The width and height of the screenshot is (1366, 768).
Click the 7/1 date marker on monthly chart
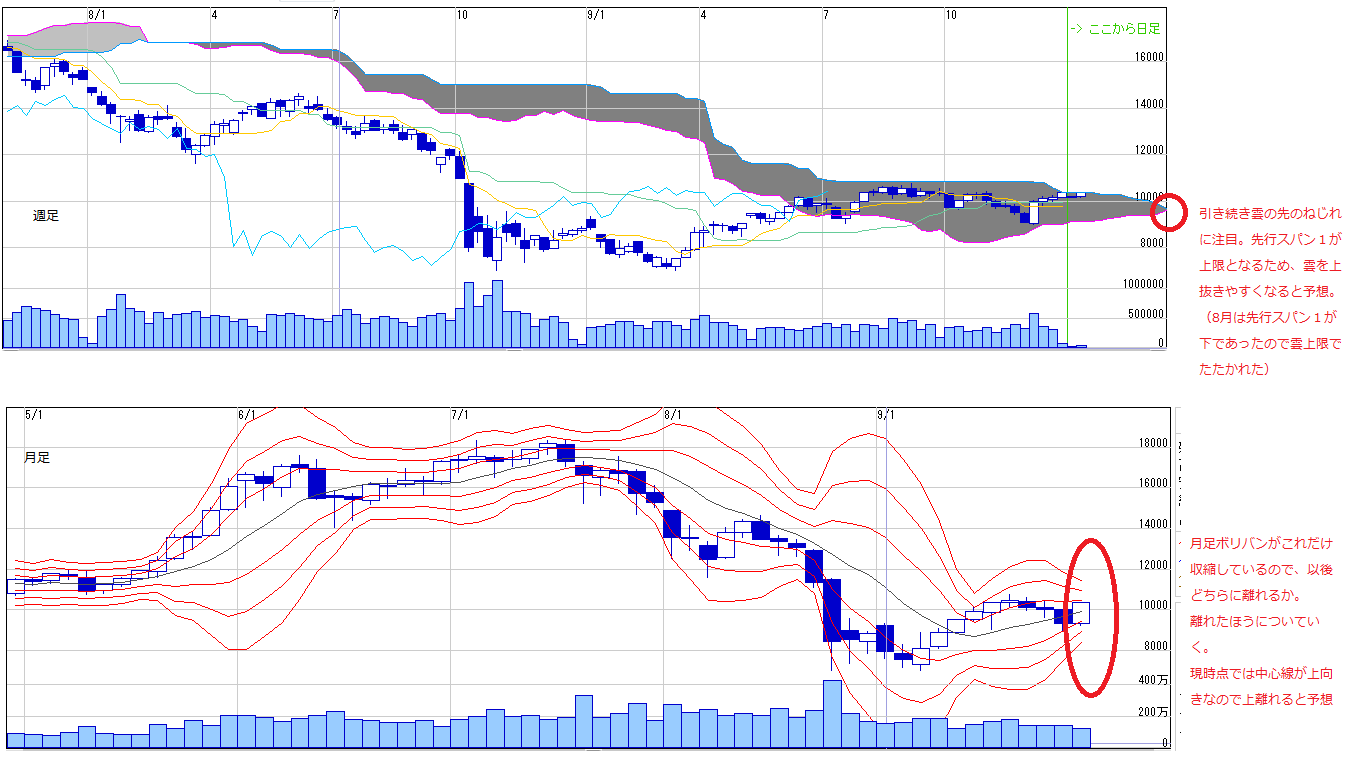click(x=460, y=414)
